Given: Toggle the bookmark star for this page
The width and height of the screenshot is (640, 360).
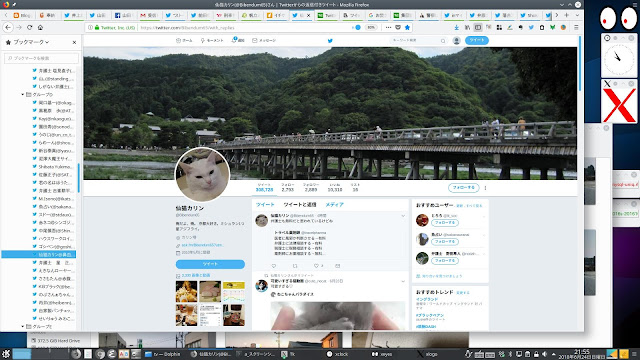Looking at the screenshot, I should tap(407, 27).
